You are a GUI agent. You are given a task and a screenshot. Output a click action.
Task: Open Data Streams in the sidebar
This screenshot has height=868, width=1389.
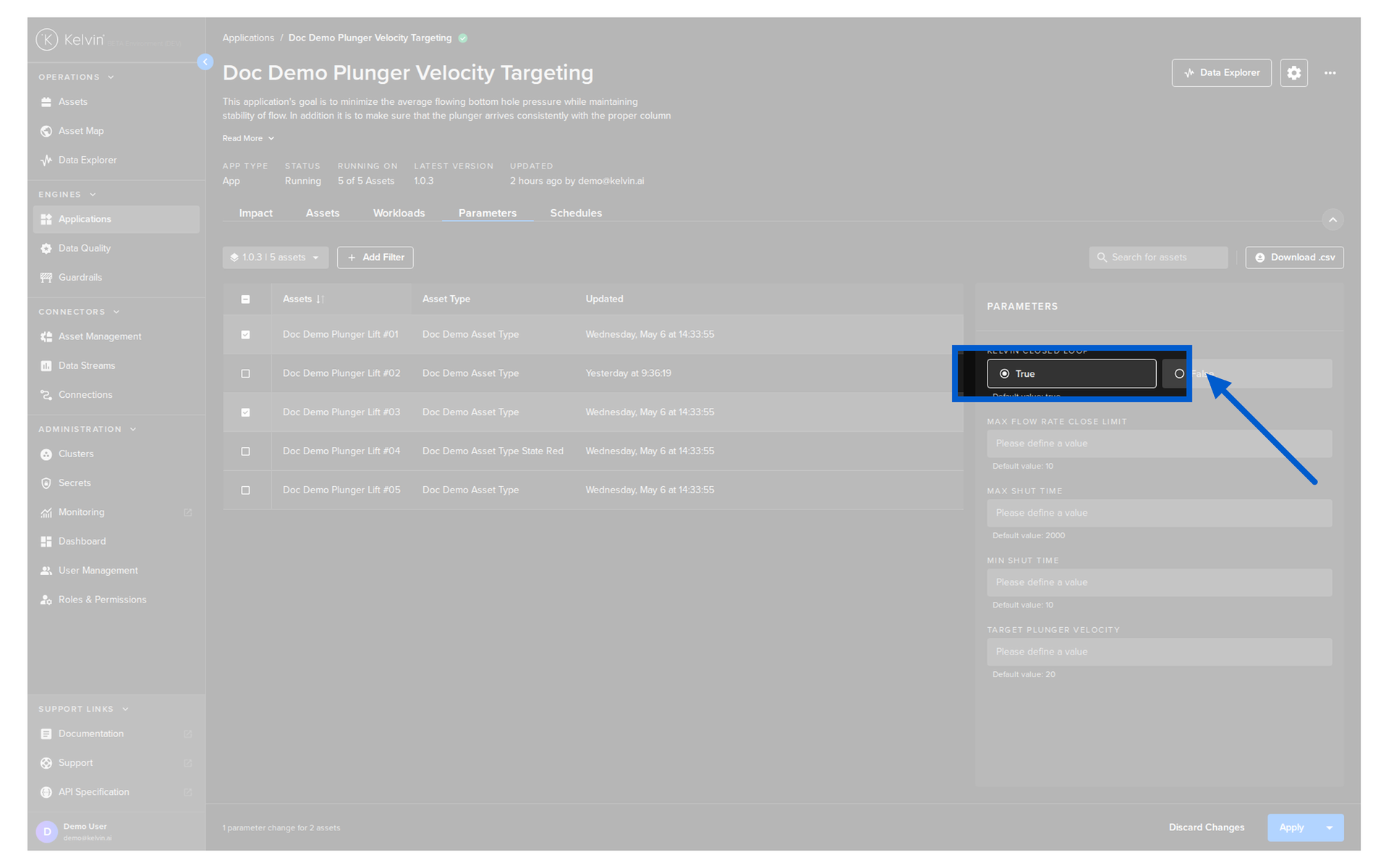click(87, 365)
